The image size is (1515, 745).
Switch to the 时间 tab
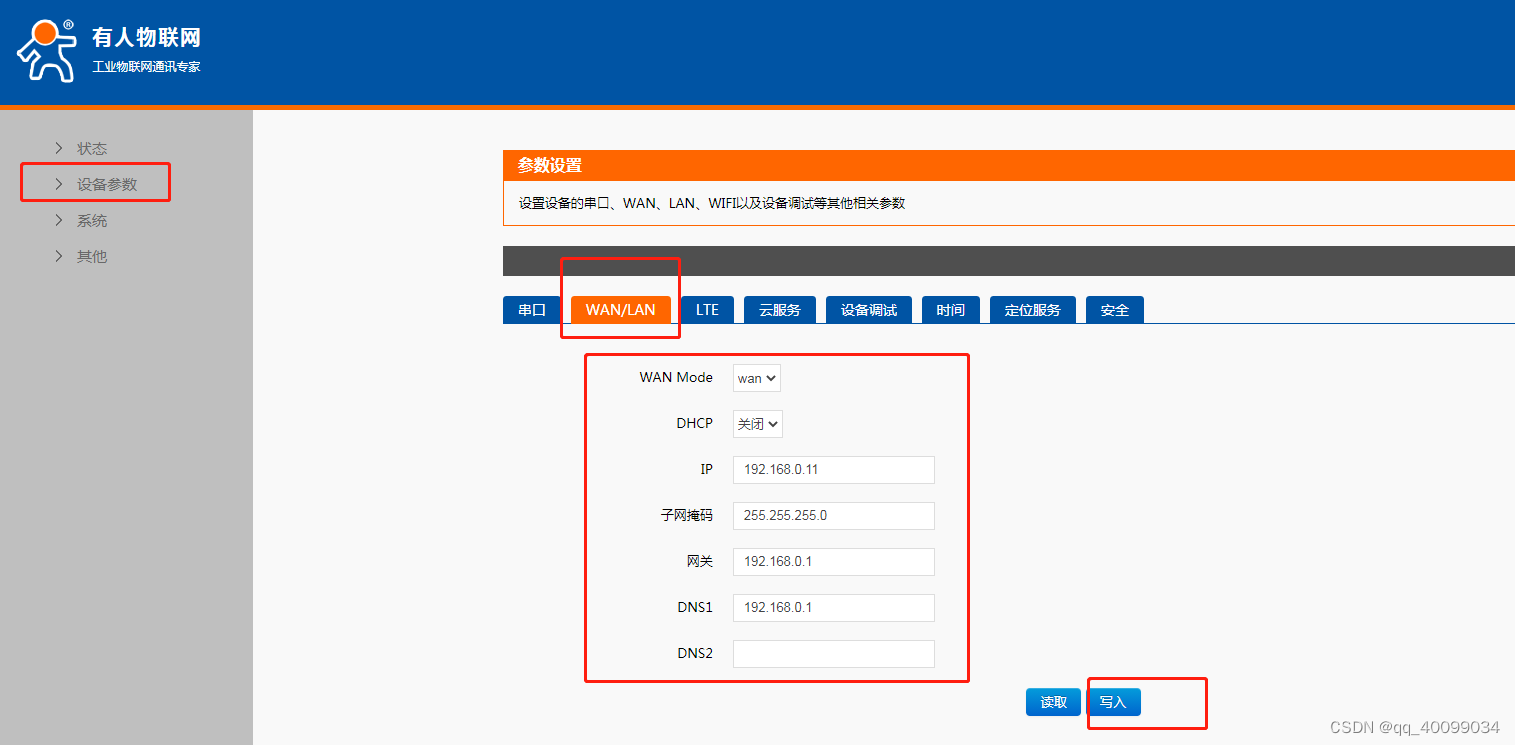pyautogui.click(x=951, y=310)
